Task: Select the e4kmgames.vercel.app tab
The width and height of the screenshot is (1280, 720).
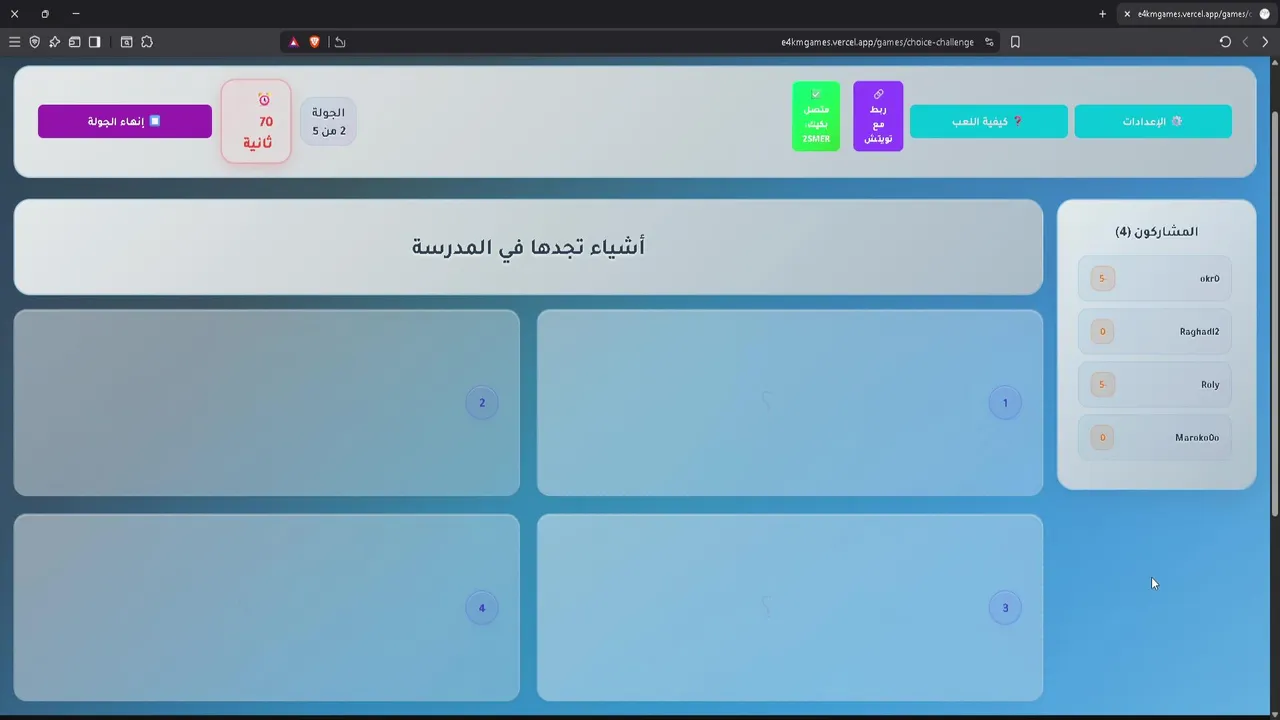Action: (x=1196, y=14)
